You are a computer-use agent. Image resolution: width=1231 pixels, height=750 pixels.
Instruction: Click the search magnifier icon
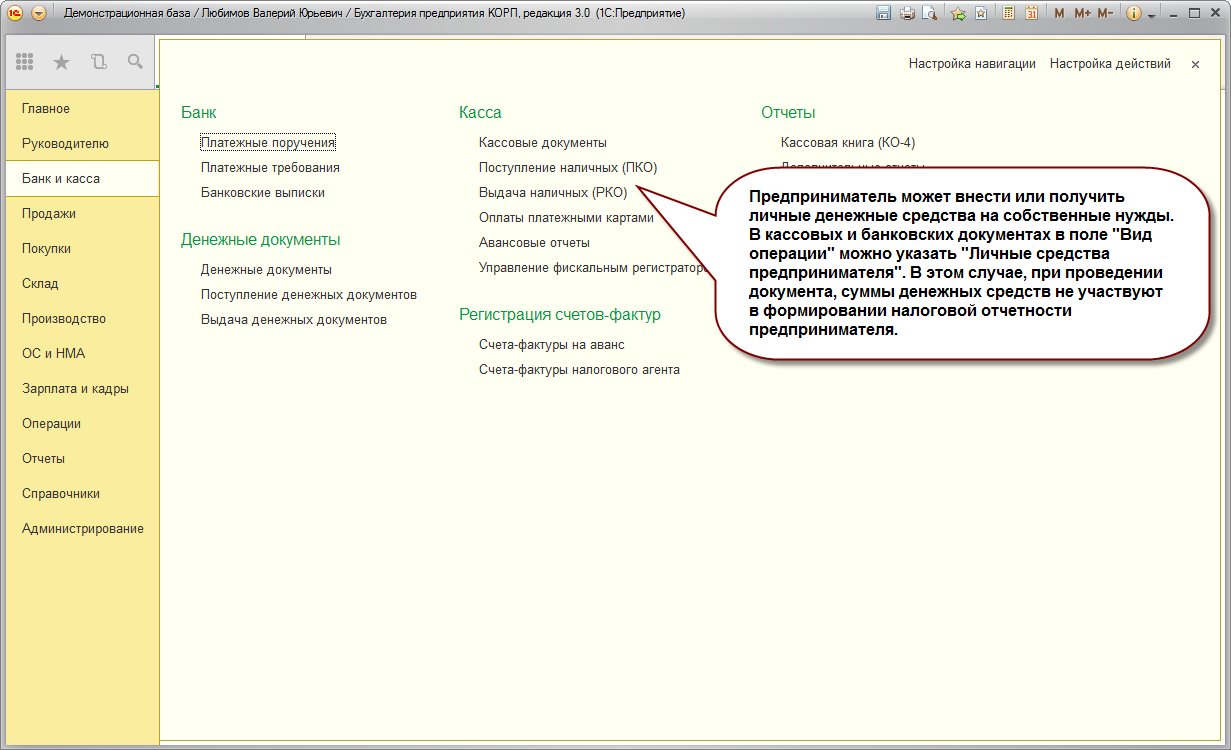pyautogui.click(x=135, y=62)
